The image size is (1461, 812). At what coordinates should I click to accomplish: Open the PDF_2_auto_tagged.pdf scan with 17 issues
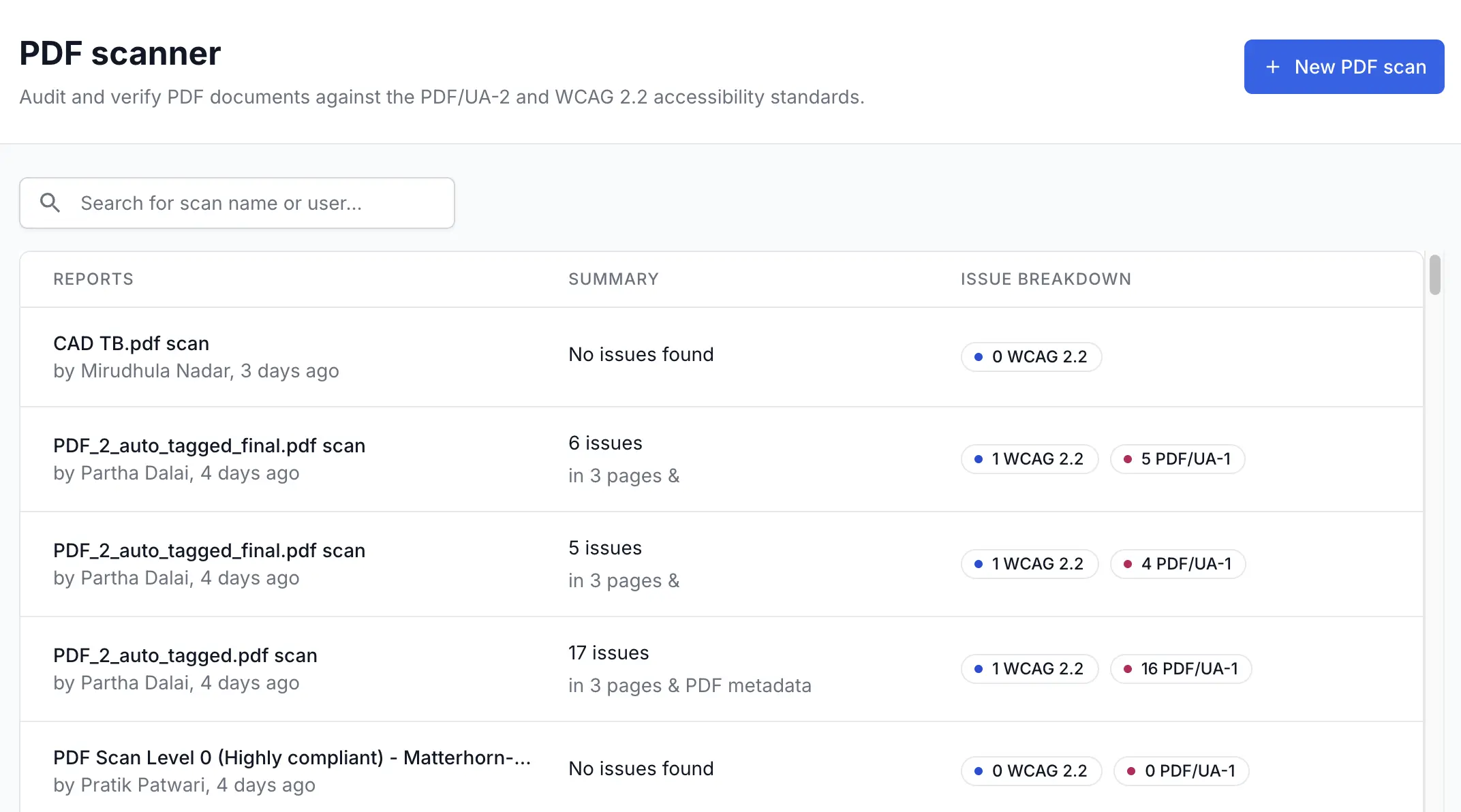(x=185, y=655)
